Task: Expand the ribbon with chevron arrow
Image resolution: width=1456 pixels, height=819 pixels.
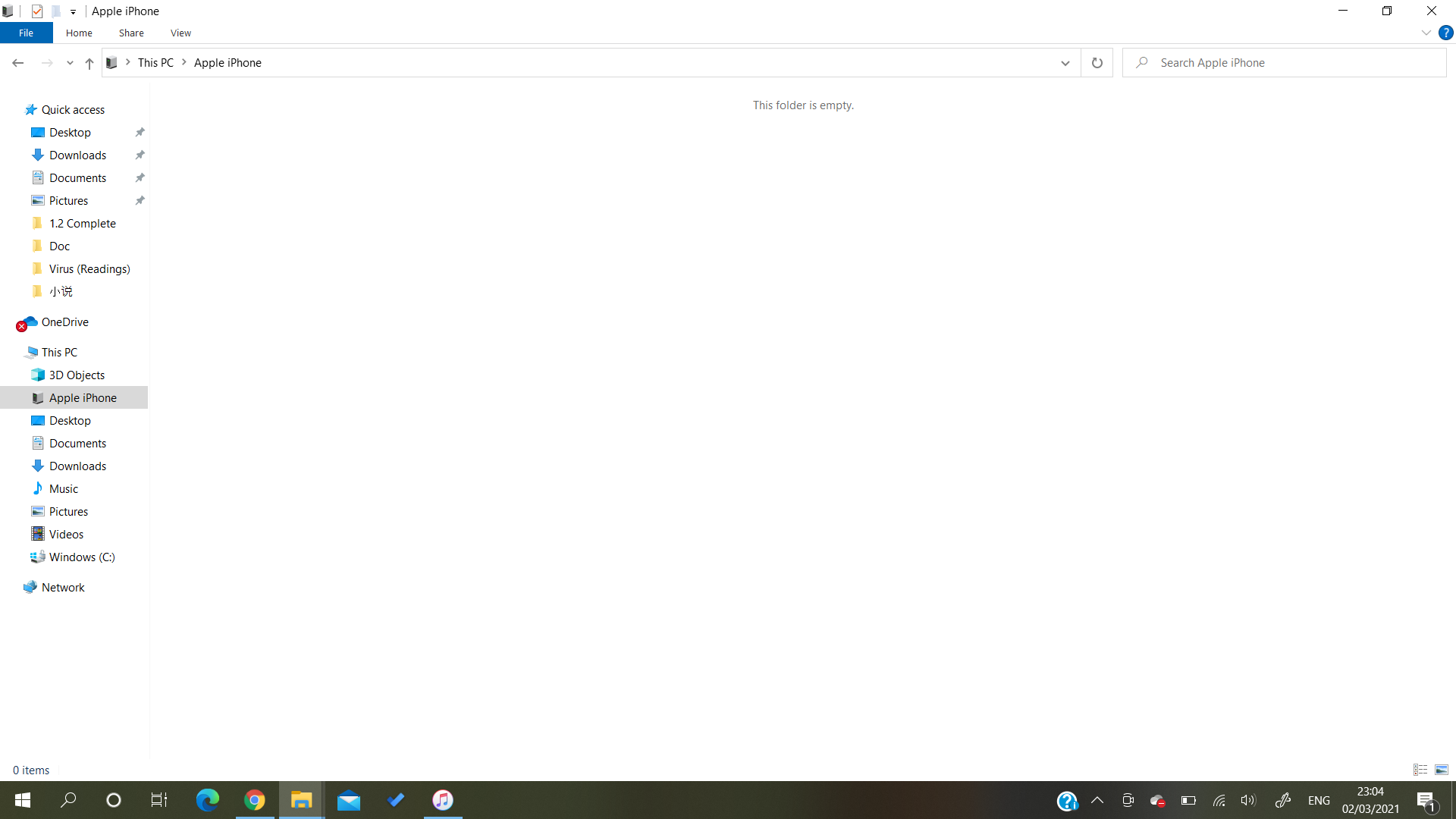Action: pyautogui.click(x=1426, y=33)
